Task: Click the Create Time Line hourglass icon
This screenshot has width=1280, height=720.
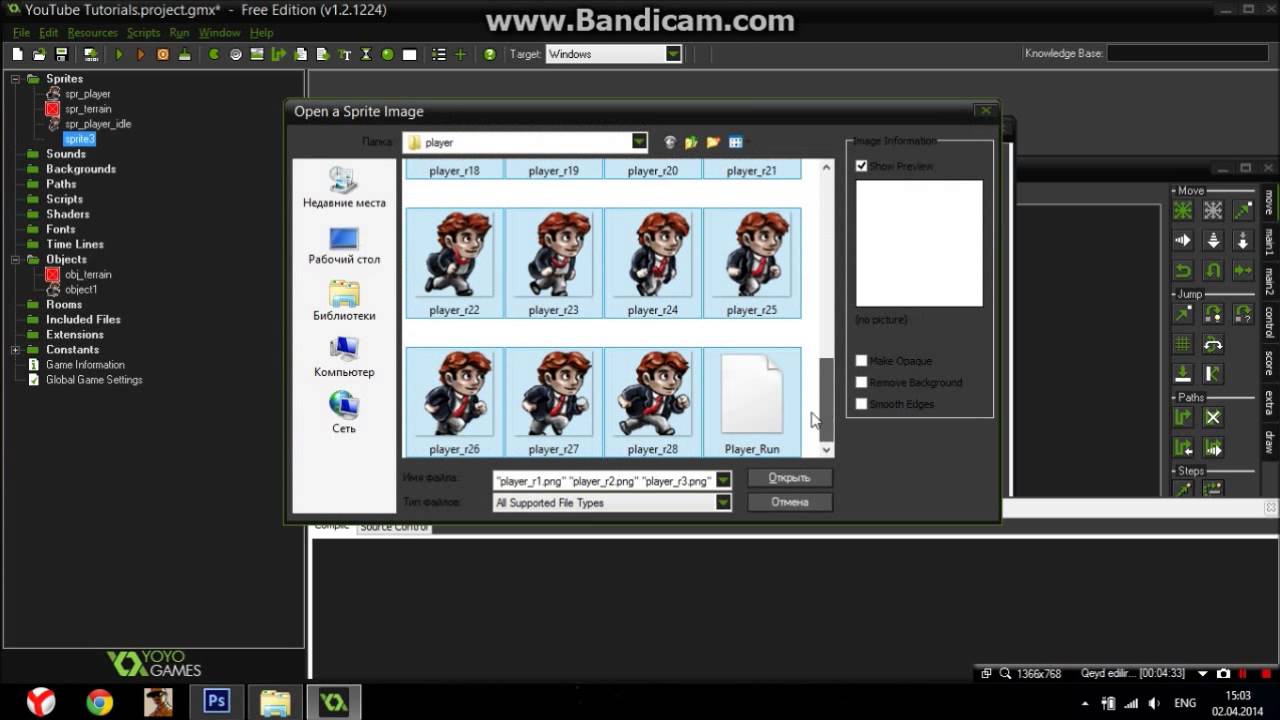Action: pyautogui.click(x=365, y=55)
